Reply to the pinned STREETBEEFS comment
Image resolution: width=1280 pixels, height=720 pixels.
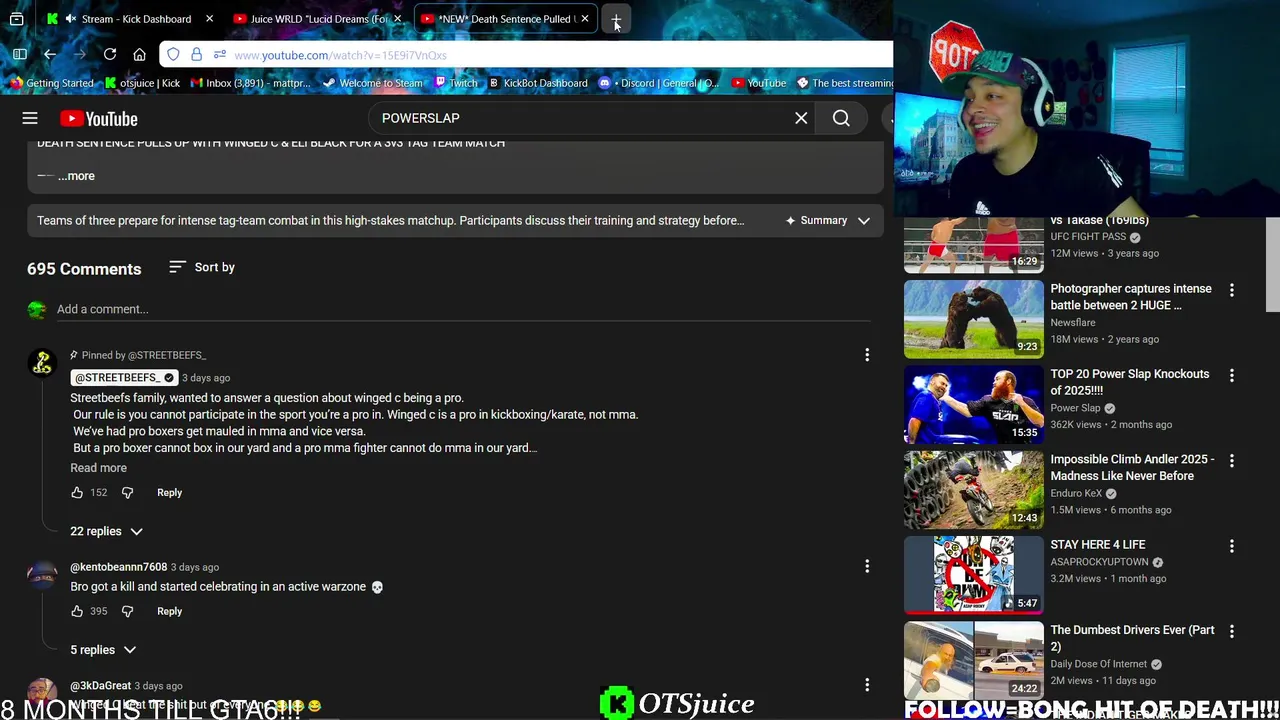(x=169, y=492)
